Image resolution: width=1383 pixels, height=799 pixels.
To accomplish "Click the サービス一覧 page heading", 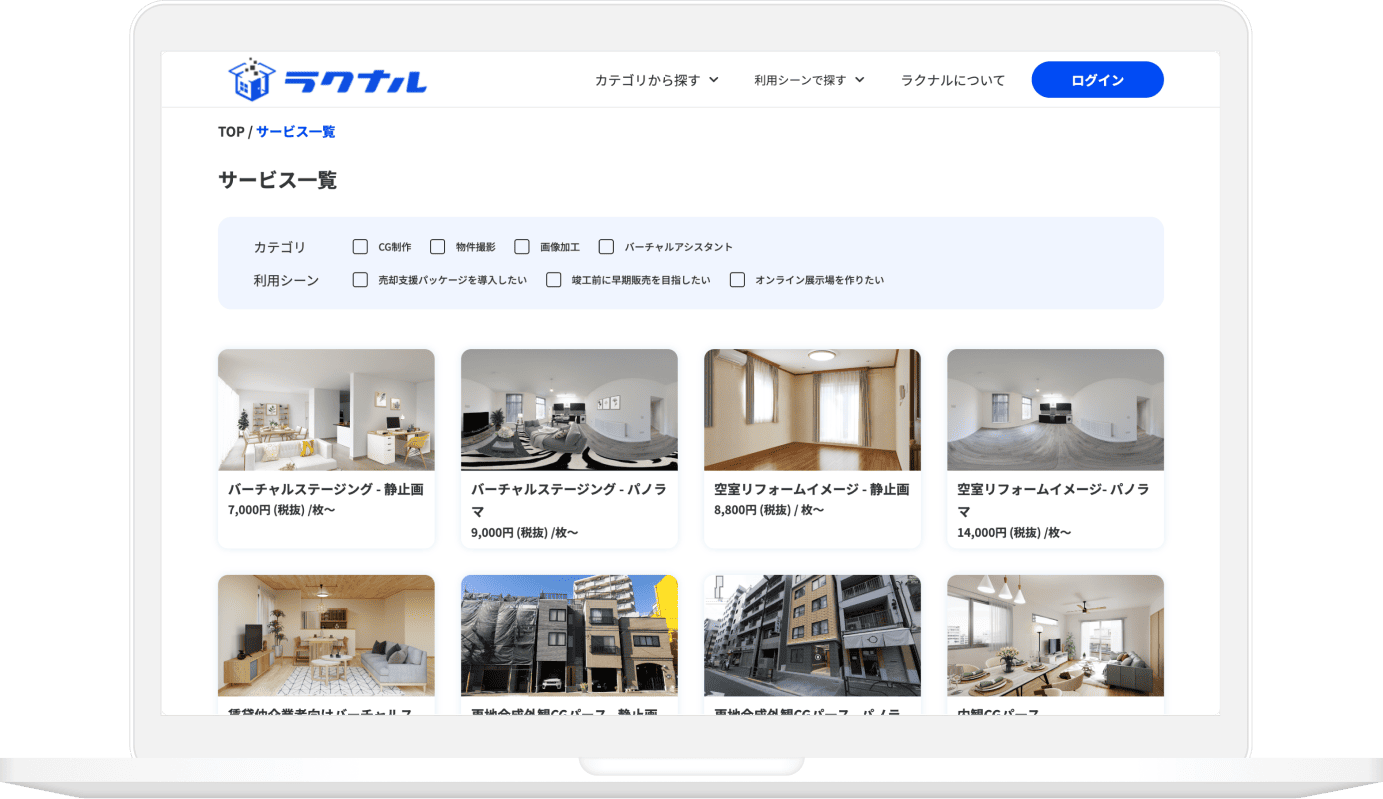I will pyautogui.click(x=278, y=180).
